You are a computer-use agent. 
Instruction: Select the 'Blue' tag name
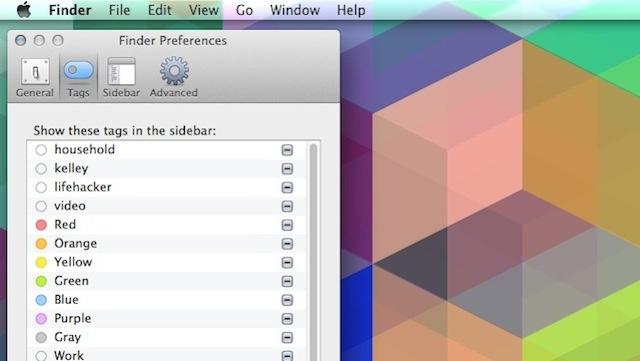(66, 300)
